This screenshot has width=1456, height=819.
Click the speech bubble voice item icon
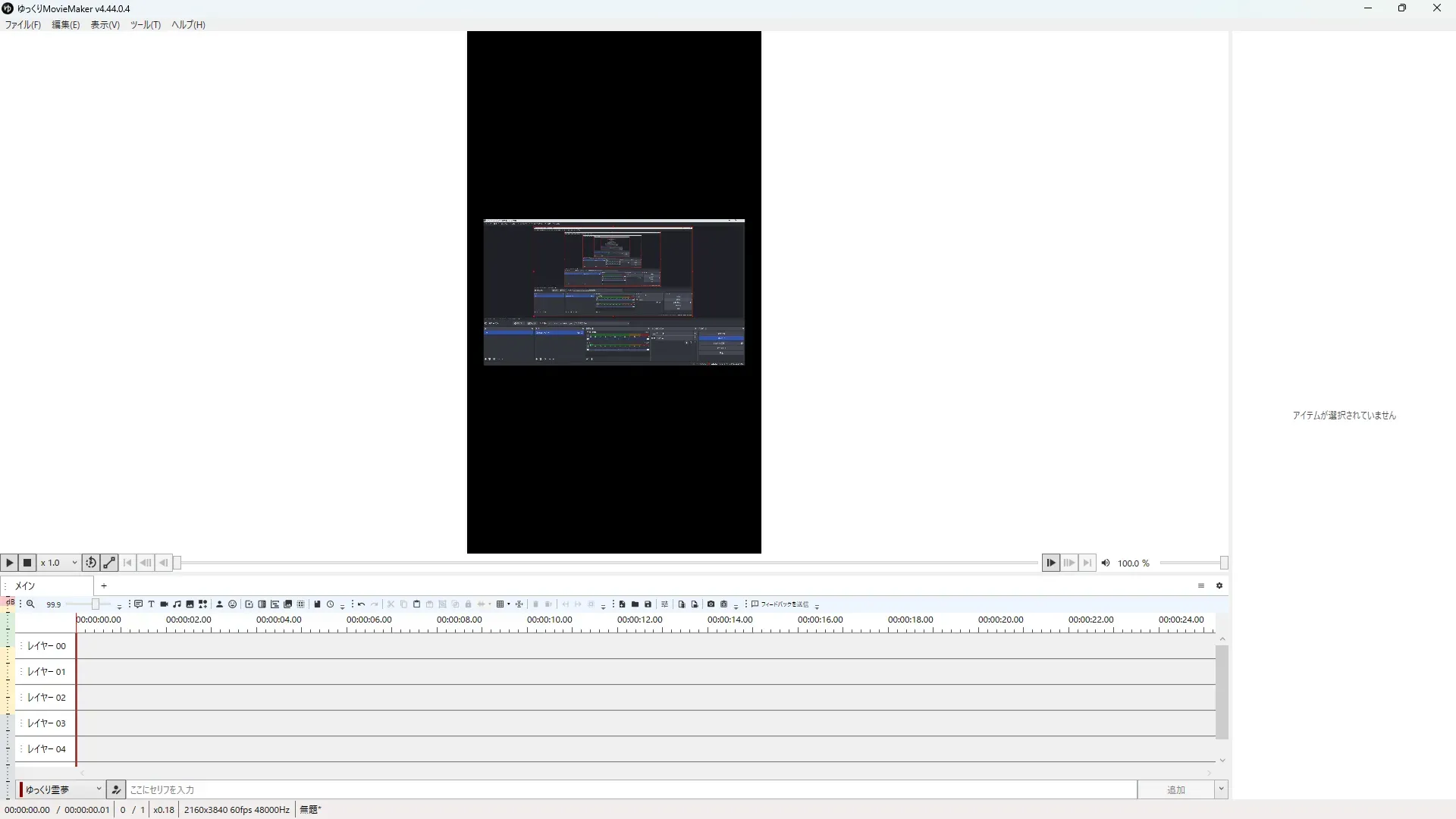[x=138, y=604]
